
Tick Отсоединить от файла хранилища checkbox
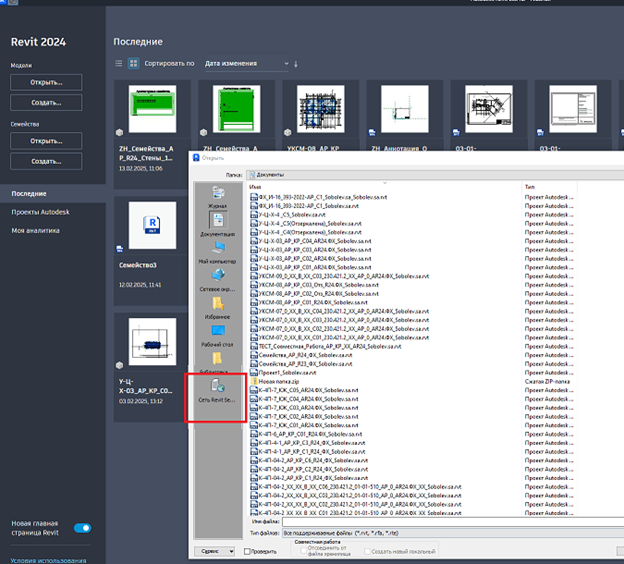tap(304, 550)
